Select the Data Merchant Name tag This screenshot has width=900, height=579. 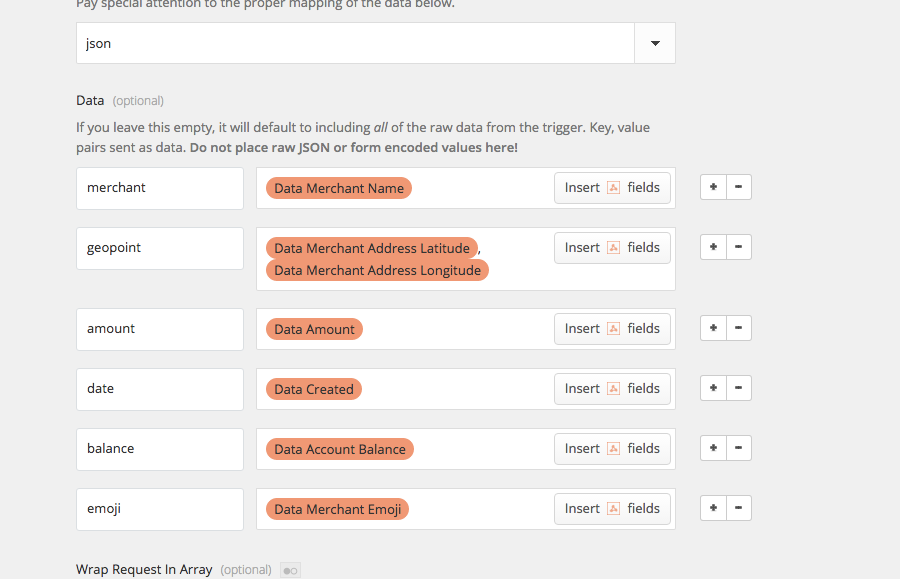339,188
